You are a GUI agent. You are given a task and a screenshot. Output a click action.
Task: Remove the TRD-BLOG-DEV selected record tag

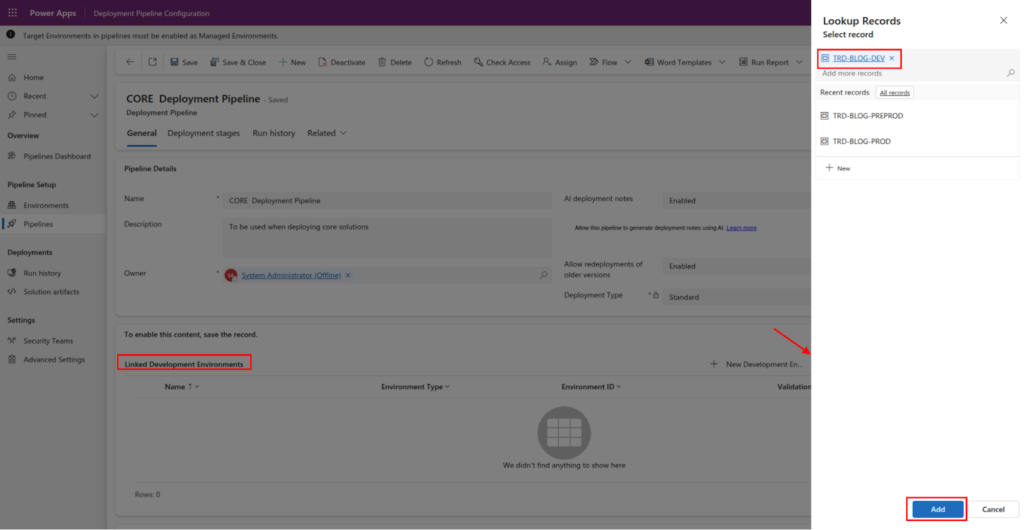click(892, 58)
